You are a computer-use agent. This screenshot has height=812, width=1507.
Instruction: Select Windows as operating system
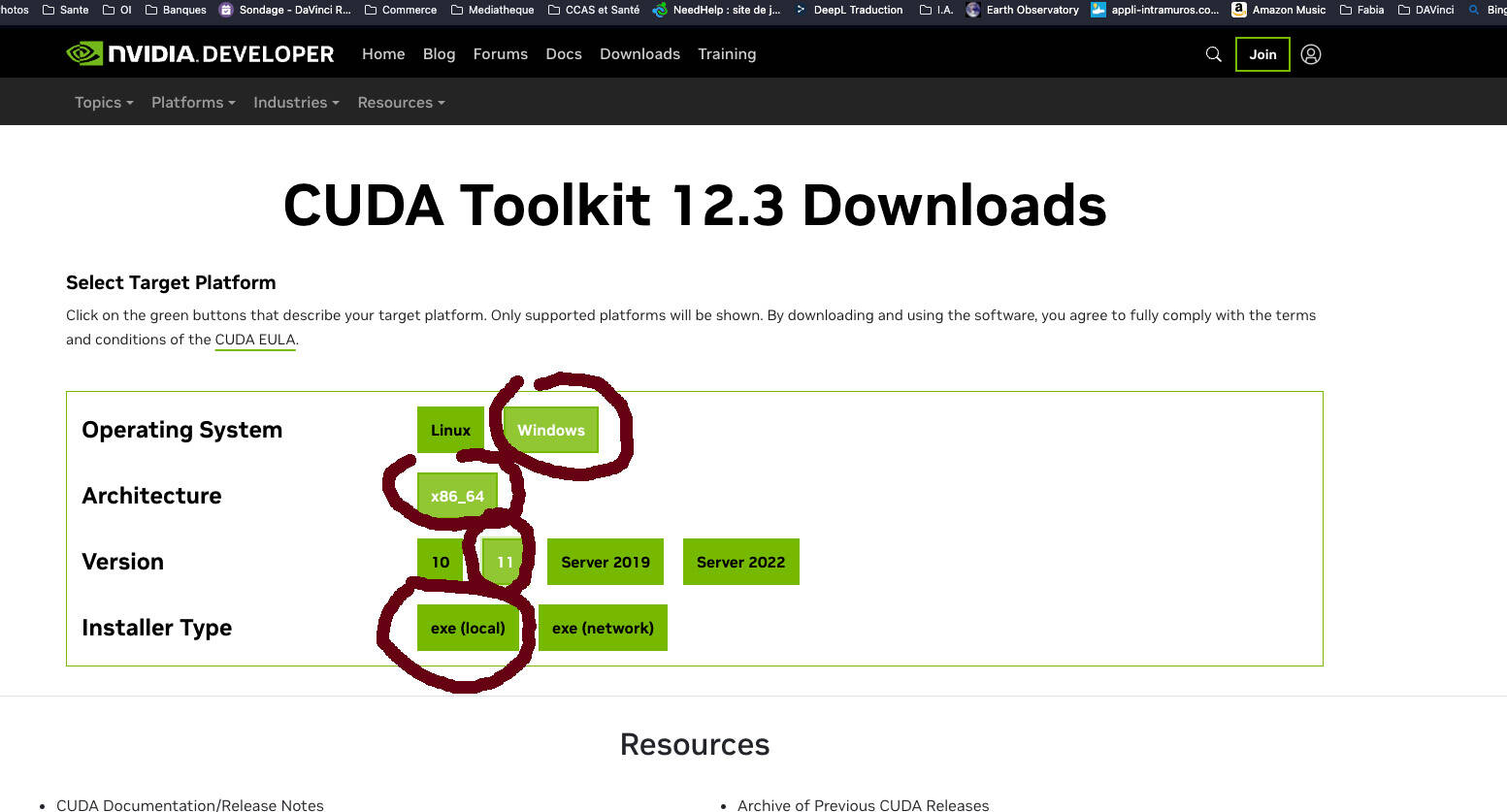[x=551, y=430]
